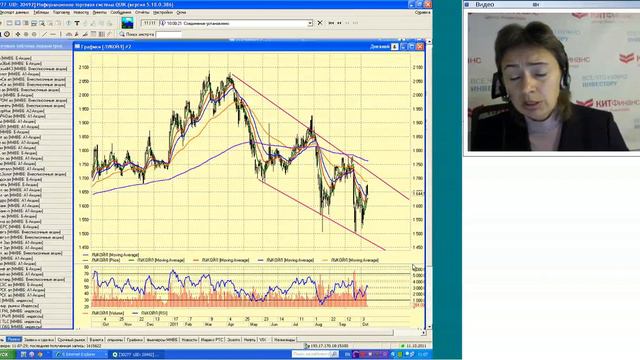Activate the QUIK taskbar button
The image size is (640, 360).
coord(137,354)
